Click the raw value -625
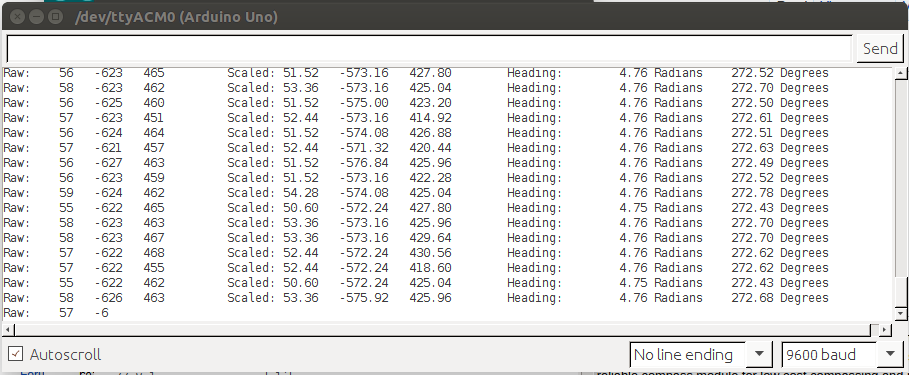 (108, 103)
